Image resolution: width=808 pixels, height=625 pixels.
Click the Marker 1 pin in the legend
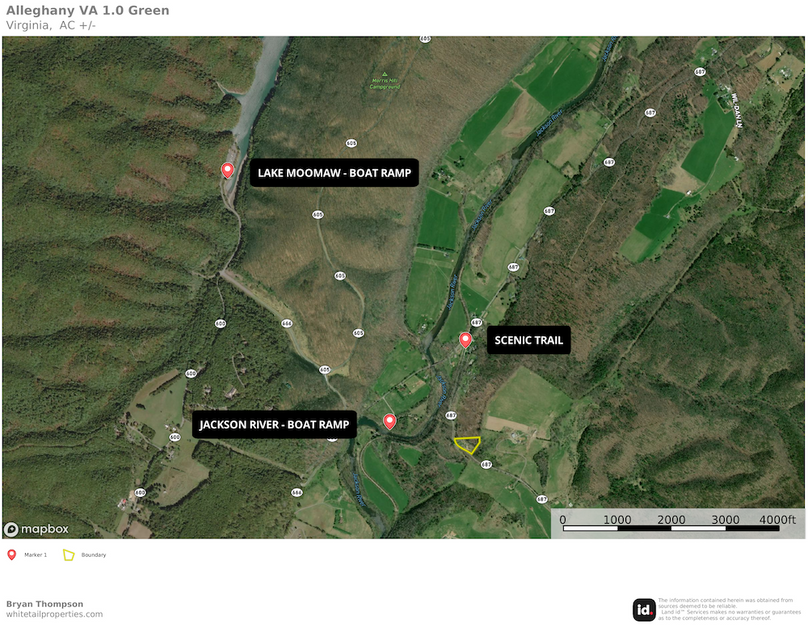(11, 552)
